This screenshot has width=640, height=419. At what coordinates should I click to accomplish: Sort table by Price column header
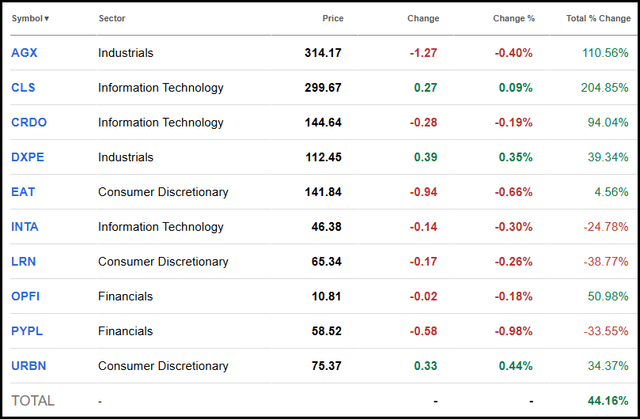click(x=333, y=19)
